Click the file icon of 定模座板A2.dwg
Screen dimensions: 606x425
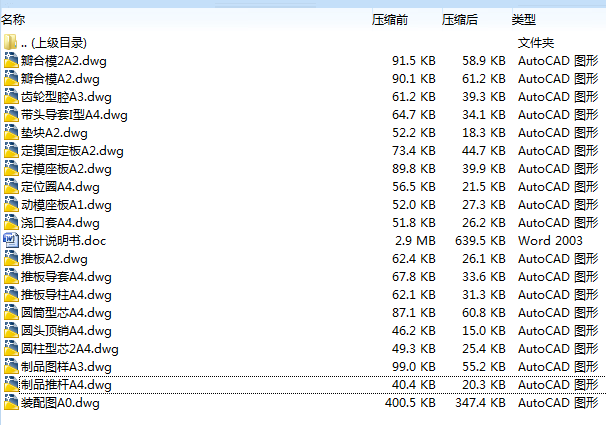(11, 168)
